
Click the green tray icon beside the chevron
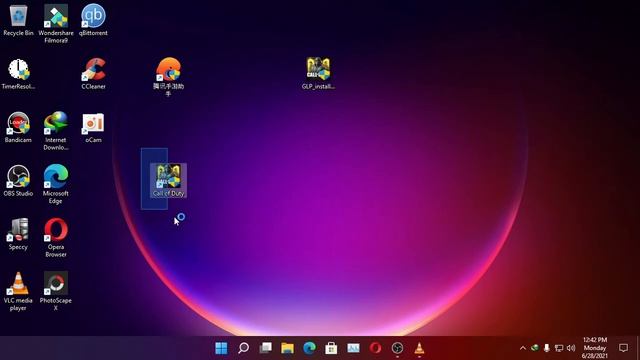pyautogui.click(x=535, y=348)
